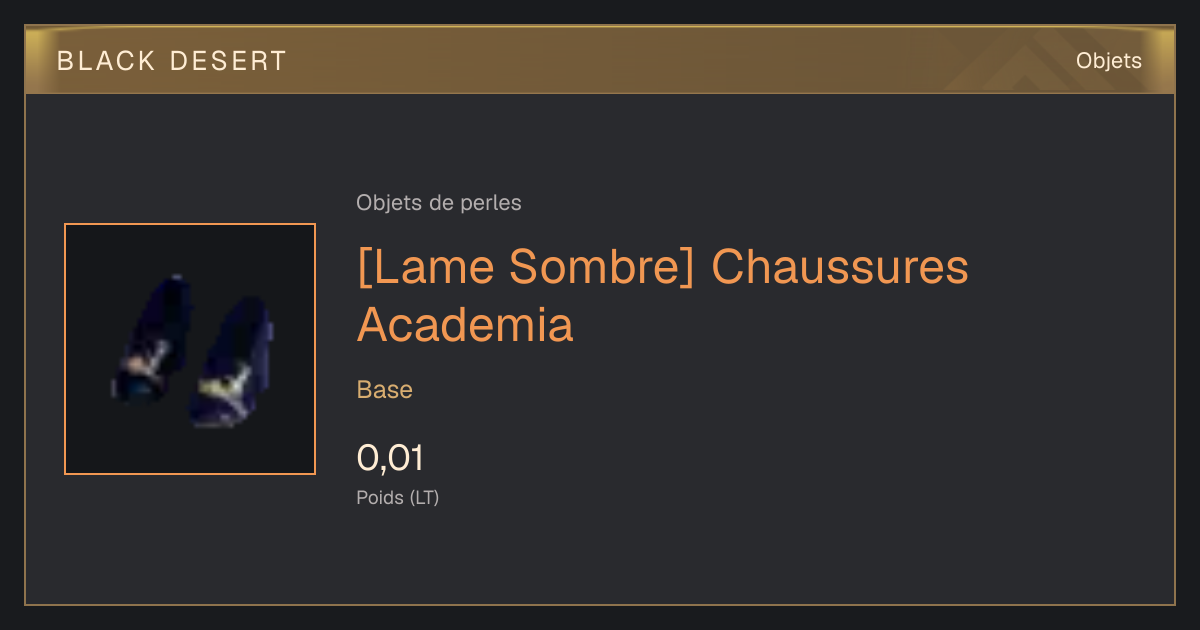
Task: Select the Base grade label
Action: [385, 390]
